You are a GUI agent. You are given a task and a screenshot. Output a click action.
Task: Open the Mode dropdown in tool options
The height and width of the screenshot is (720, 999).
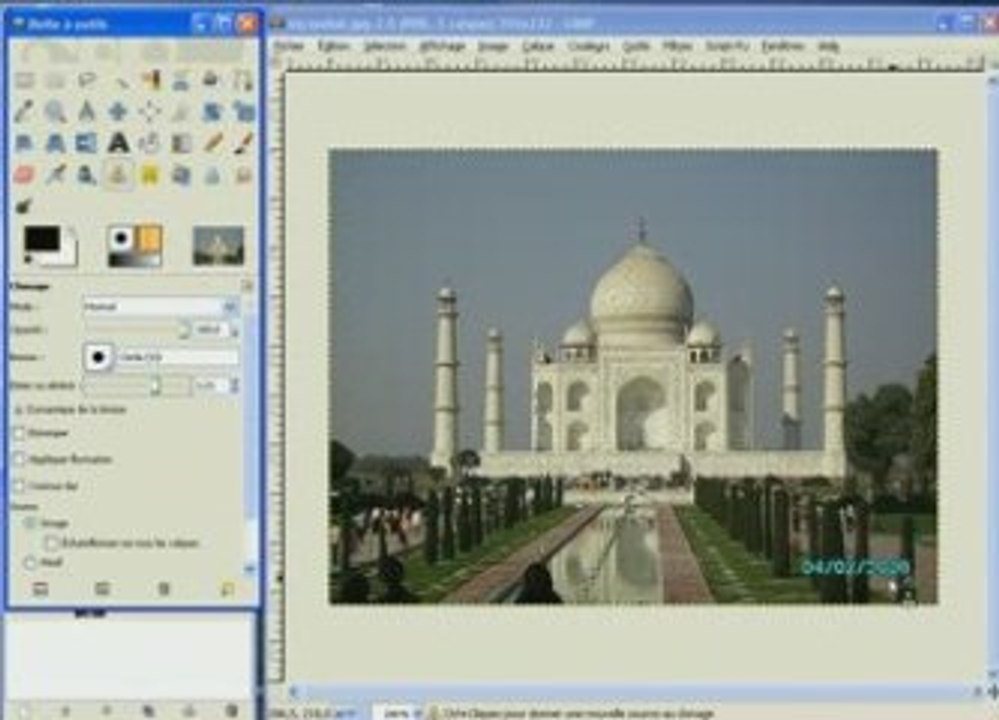point(161,307)
